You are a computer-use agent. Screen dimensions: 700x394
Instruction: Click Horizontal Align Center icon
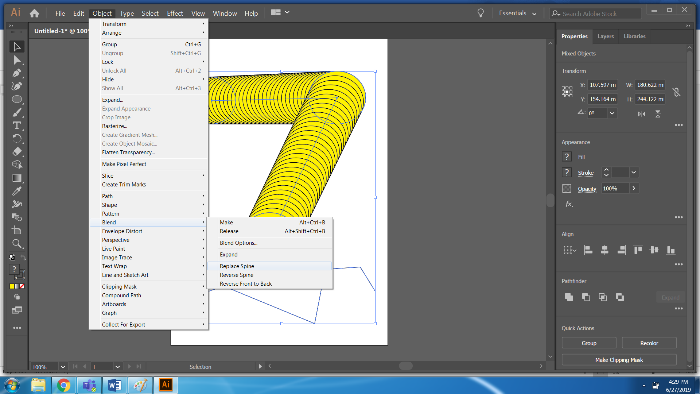pyautogui.click(x=604, y=250)
